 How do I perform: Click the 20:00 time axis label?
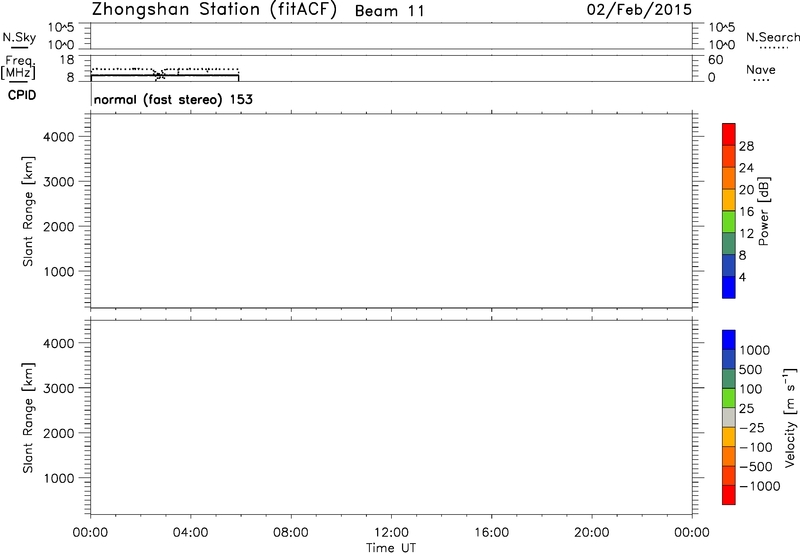click(592, 533)
